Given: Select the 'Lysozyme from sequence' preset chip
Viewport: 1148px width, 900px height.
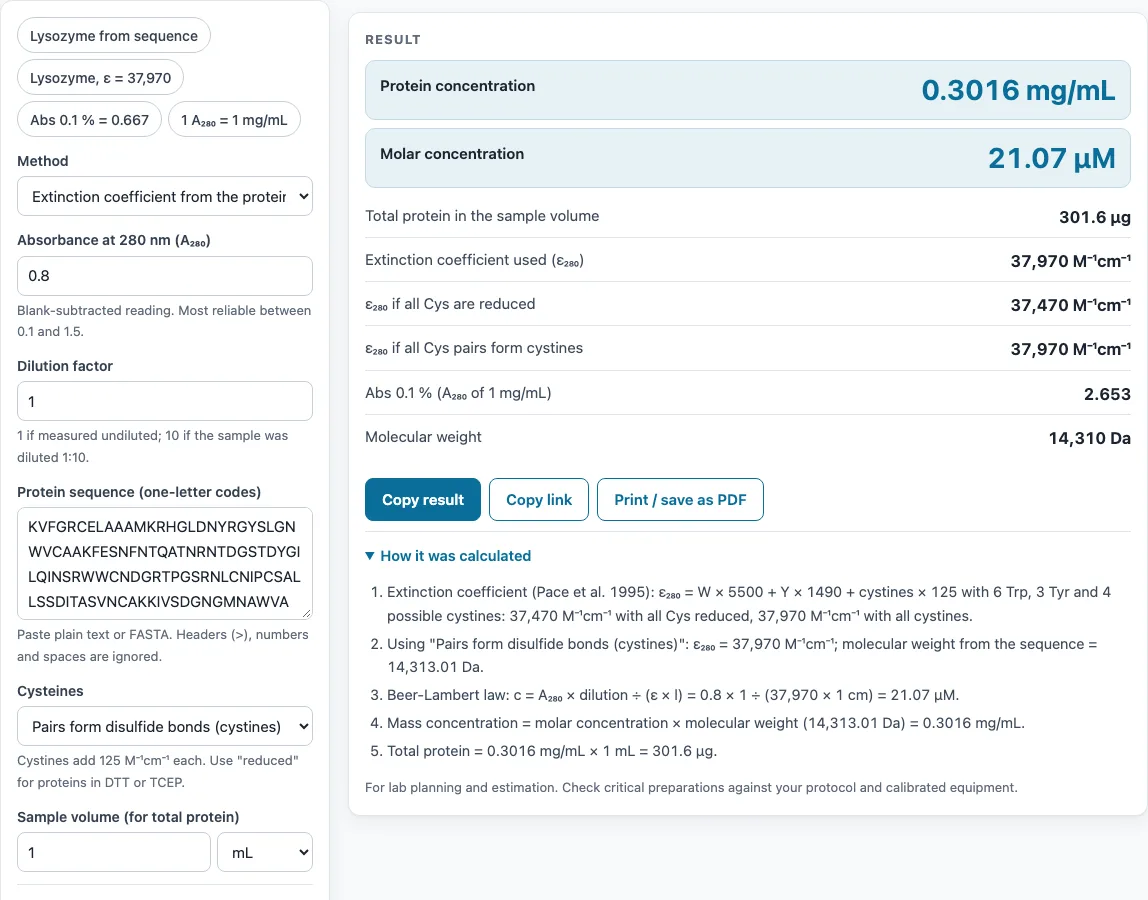Looking at the screenshot, I should pyautogui.click(x=113, y=36).
